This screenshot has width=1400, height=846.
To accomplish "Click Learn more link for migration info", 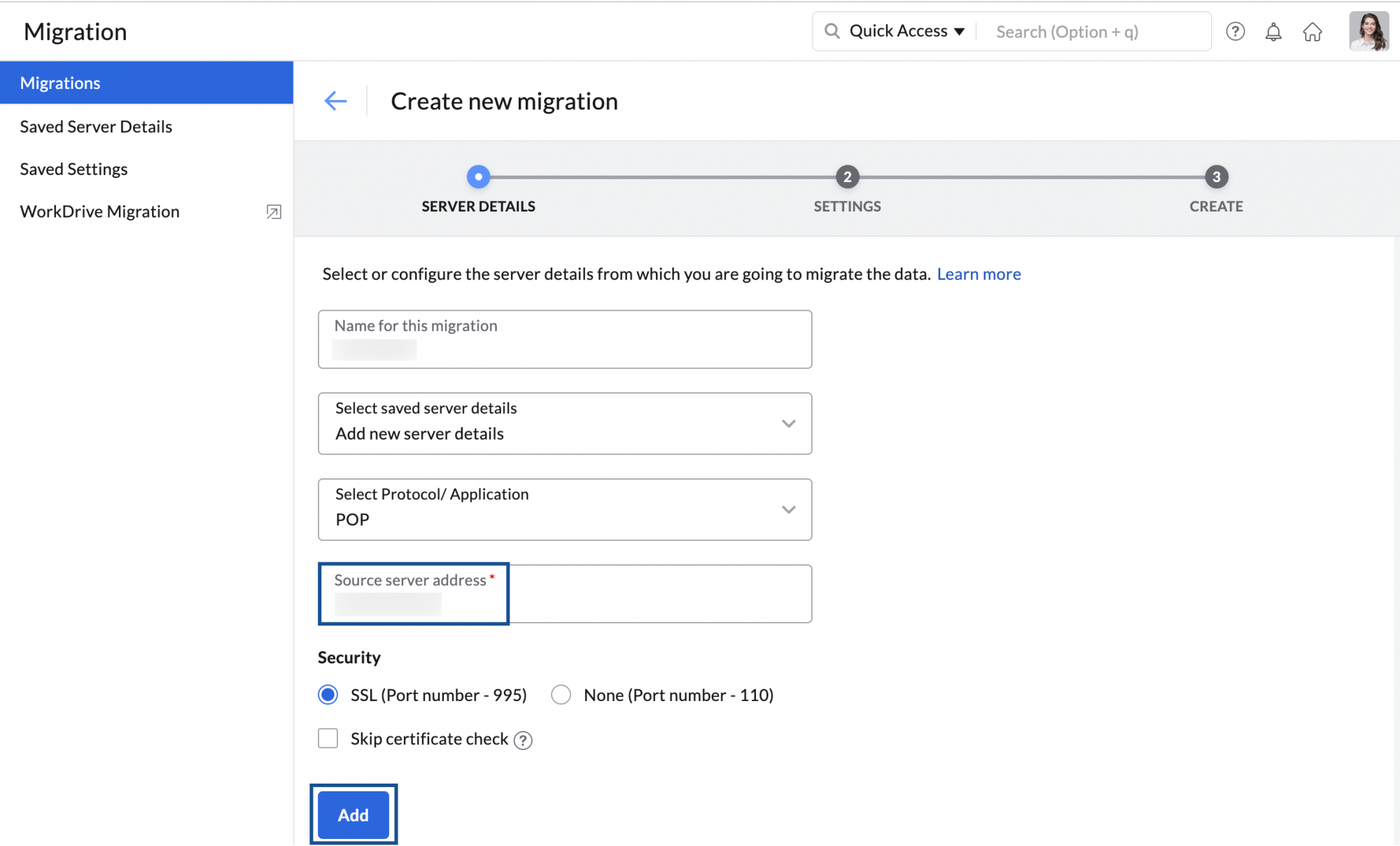I will pyautogui.click(x=979, y=273).
